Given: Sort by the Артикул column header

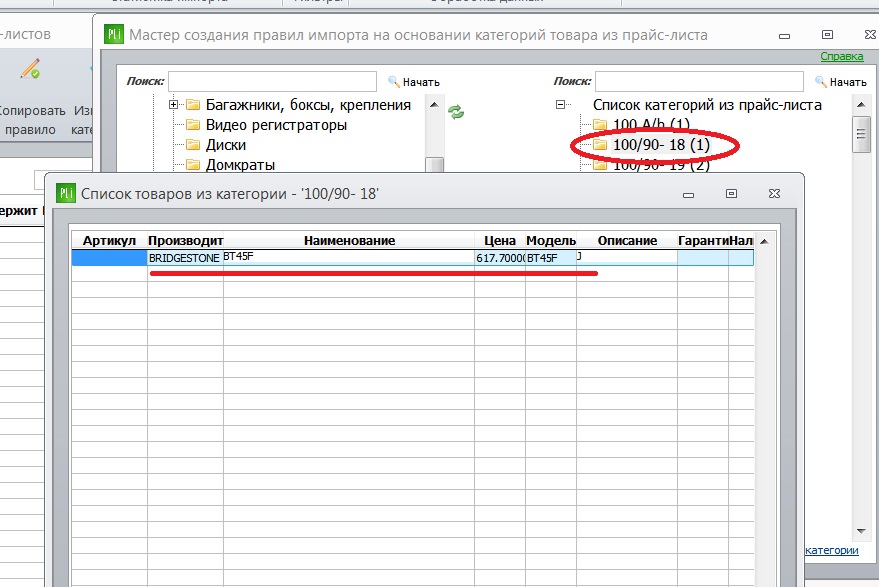Looking at the screenshot, I should 109,241.
